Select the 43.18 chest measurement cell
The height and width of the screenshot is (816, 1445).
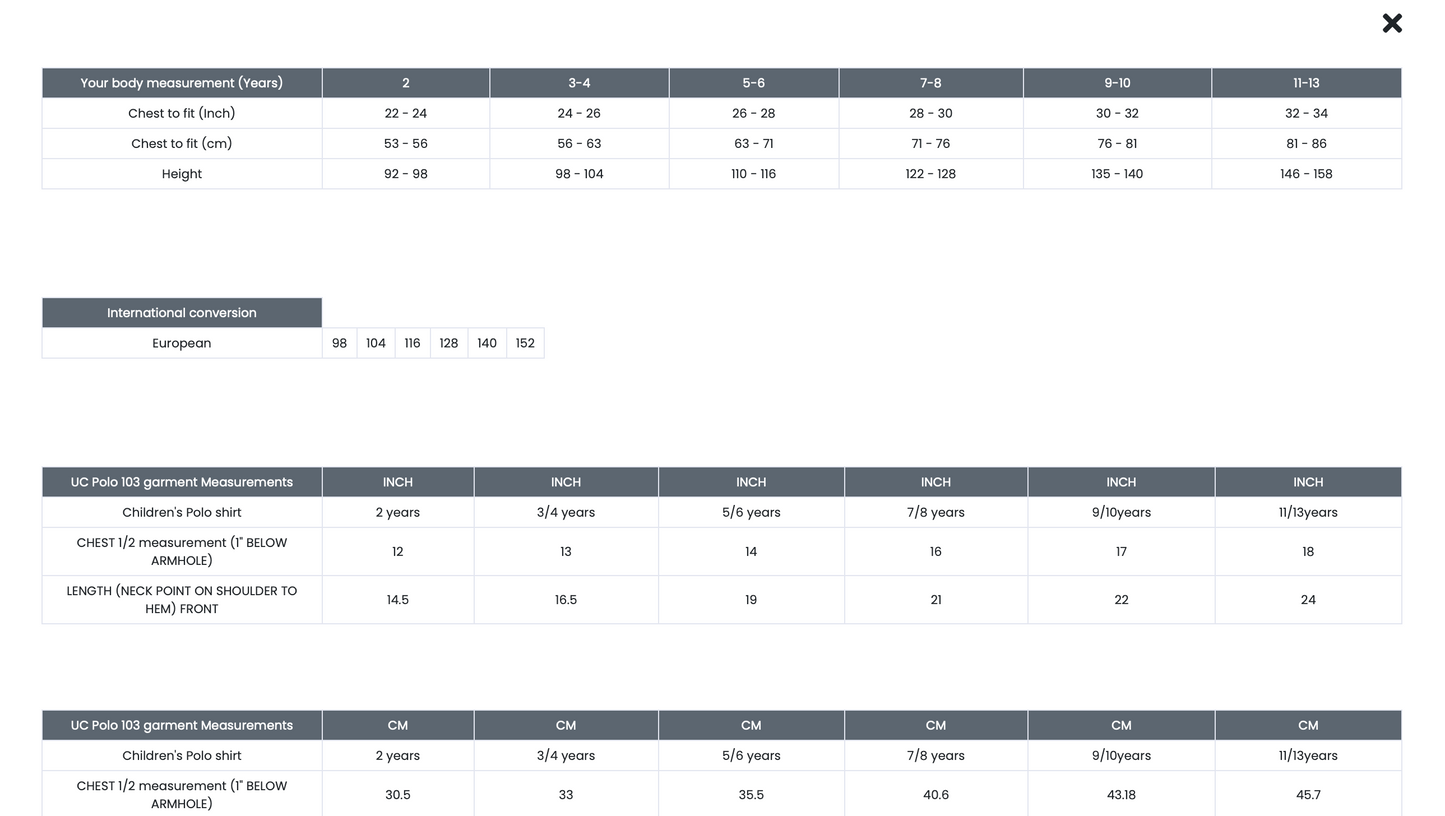pos(1121,795)
